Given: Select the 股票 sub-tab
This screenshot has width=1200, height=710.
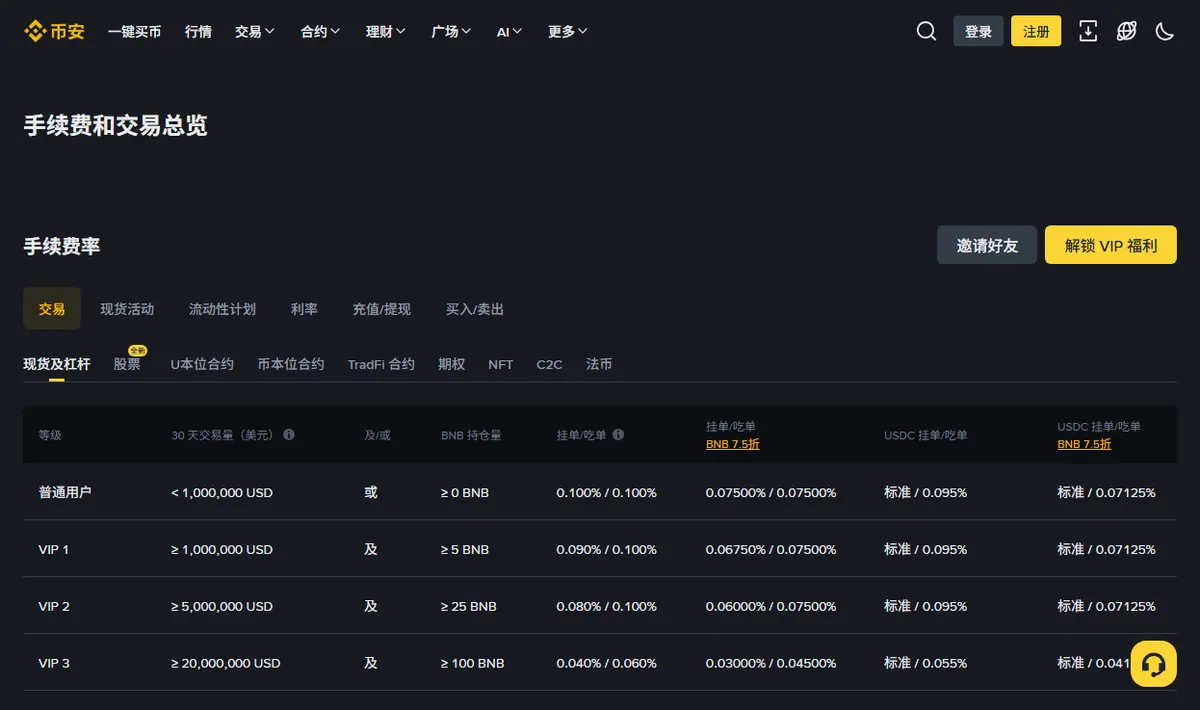Looking at the screenshot, I should click(127, 364).
